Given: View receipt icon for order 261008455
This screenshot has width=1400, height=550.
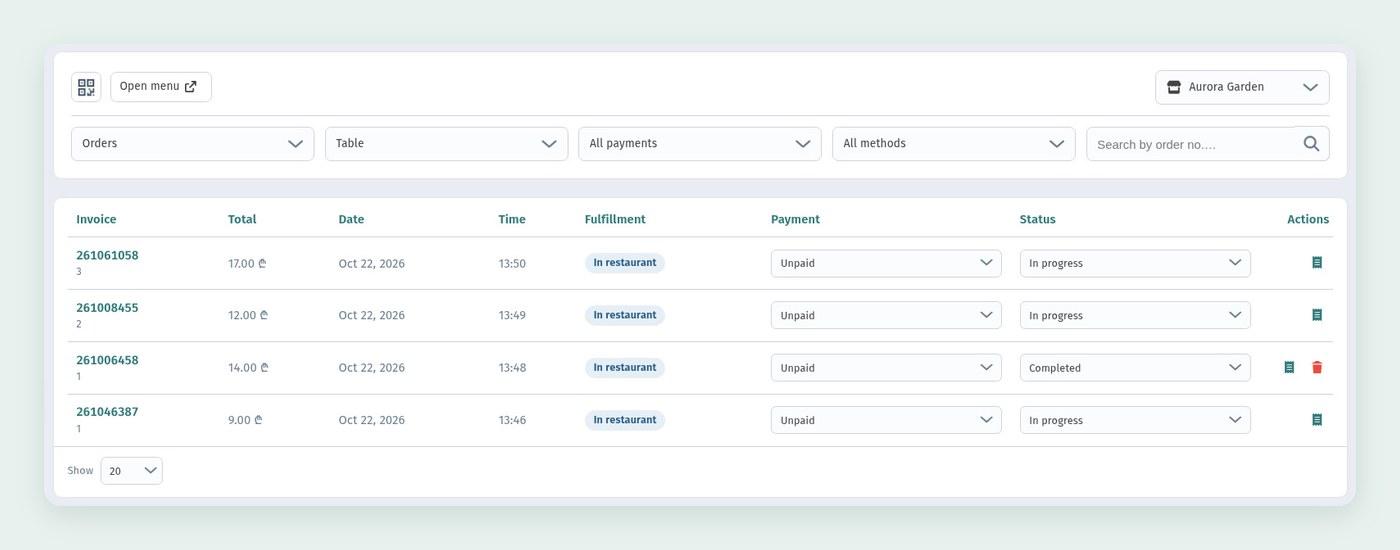Looking at the screenshot, I should click(1317, 315).
